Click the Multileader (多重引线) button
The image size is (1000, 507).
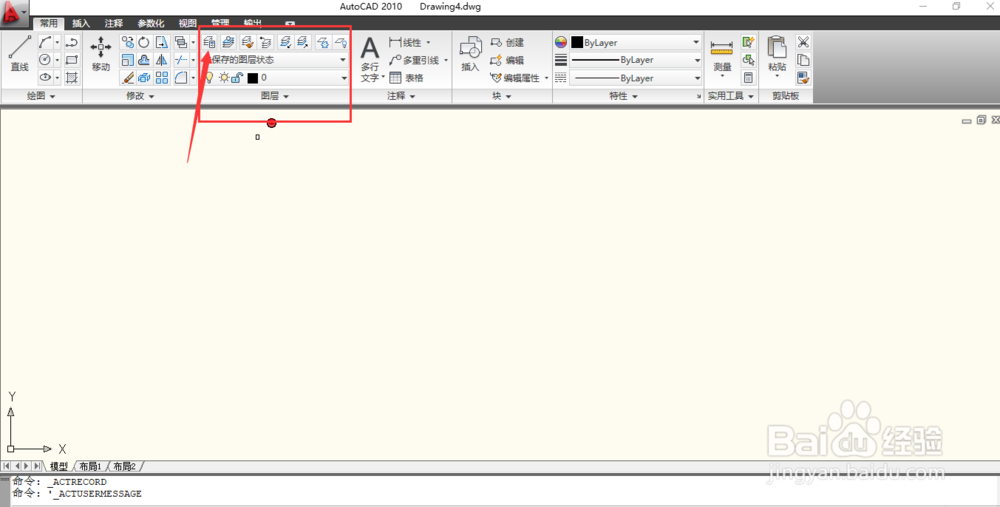click(414, 60)
